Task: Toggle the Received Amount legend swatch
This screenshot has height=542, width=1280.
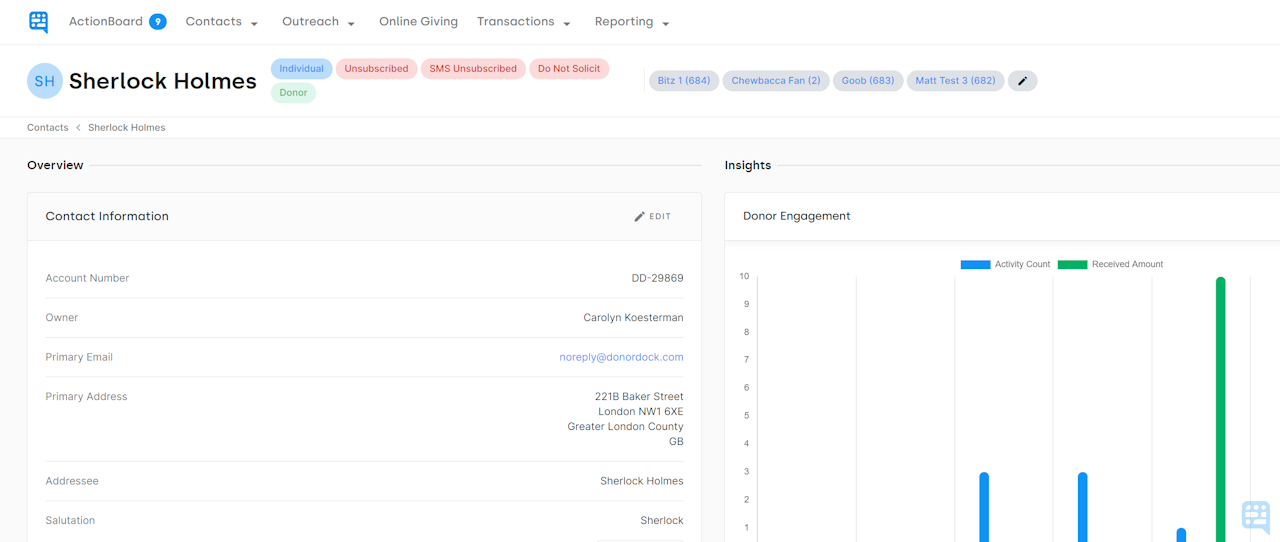Action: pyautogui.click(x=1072, y=264)
